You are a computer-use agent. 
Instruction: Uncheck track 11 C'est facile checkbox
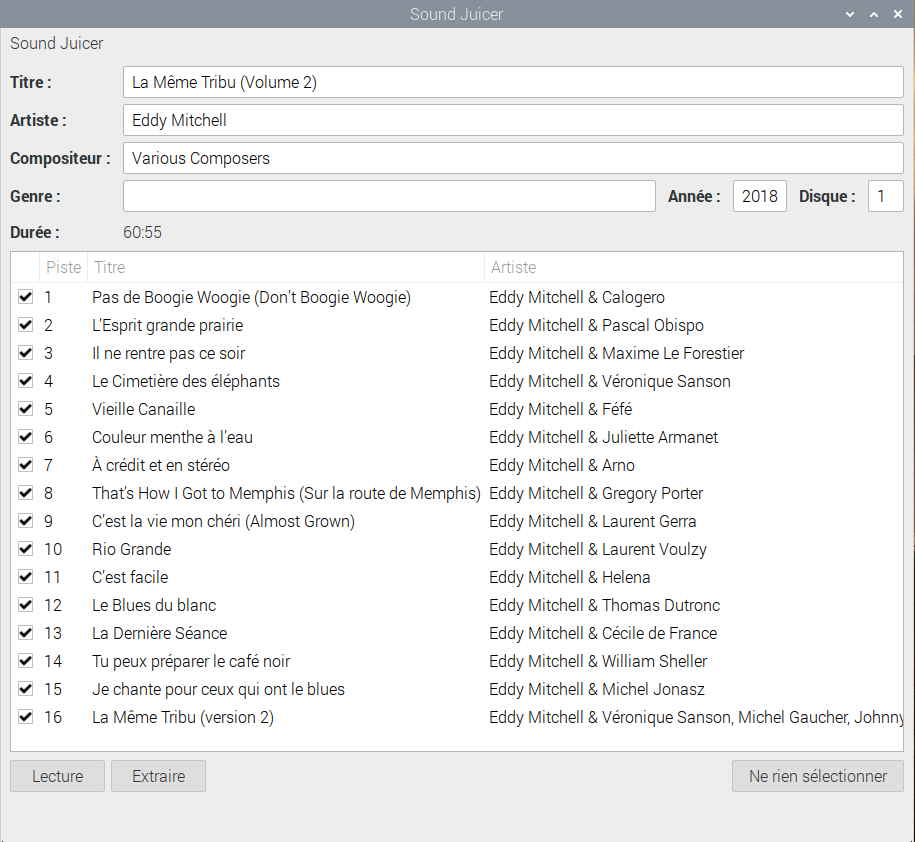26,577
